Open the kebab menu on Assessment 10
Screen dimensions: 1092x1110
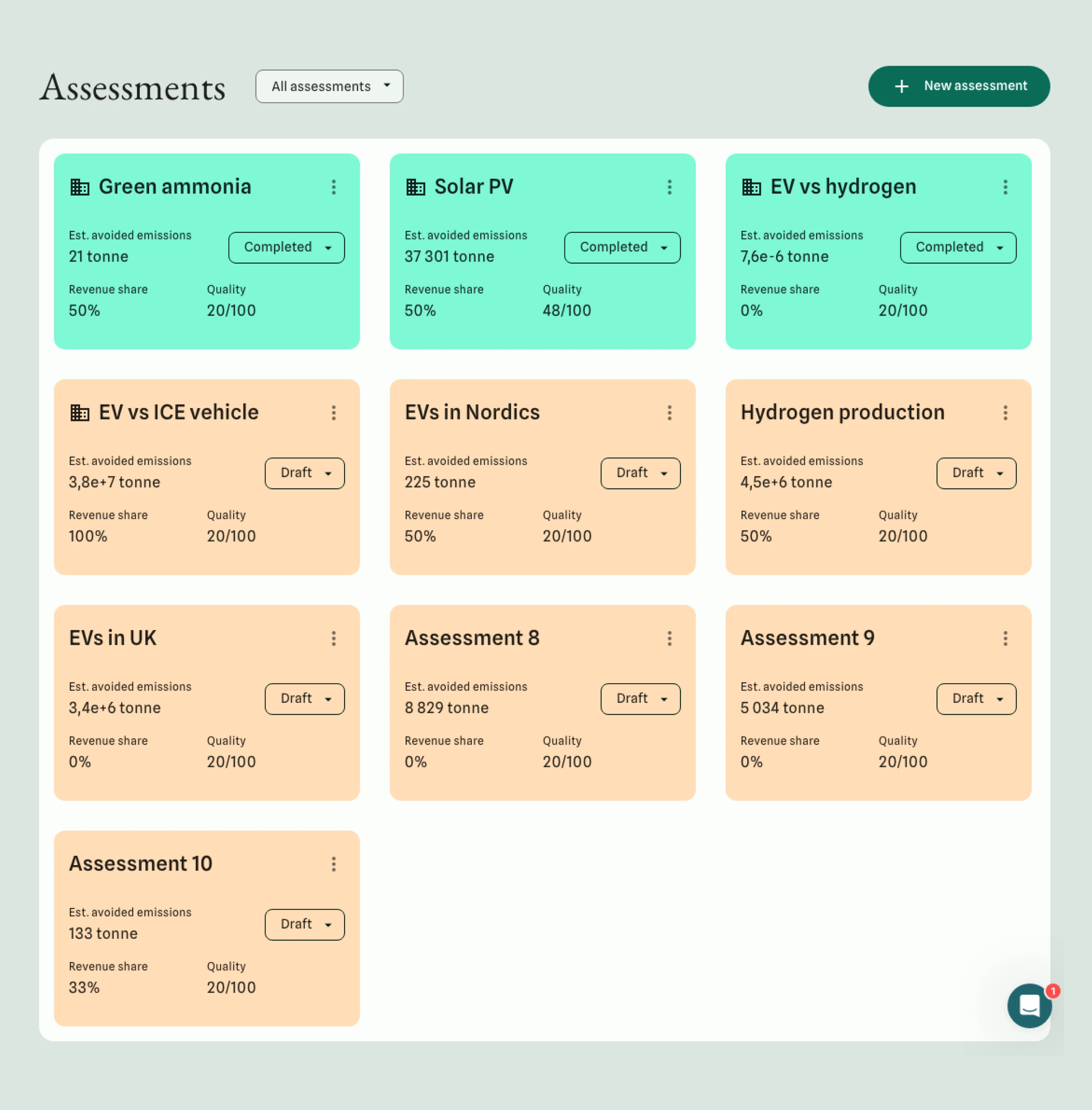click(334, 865)
